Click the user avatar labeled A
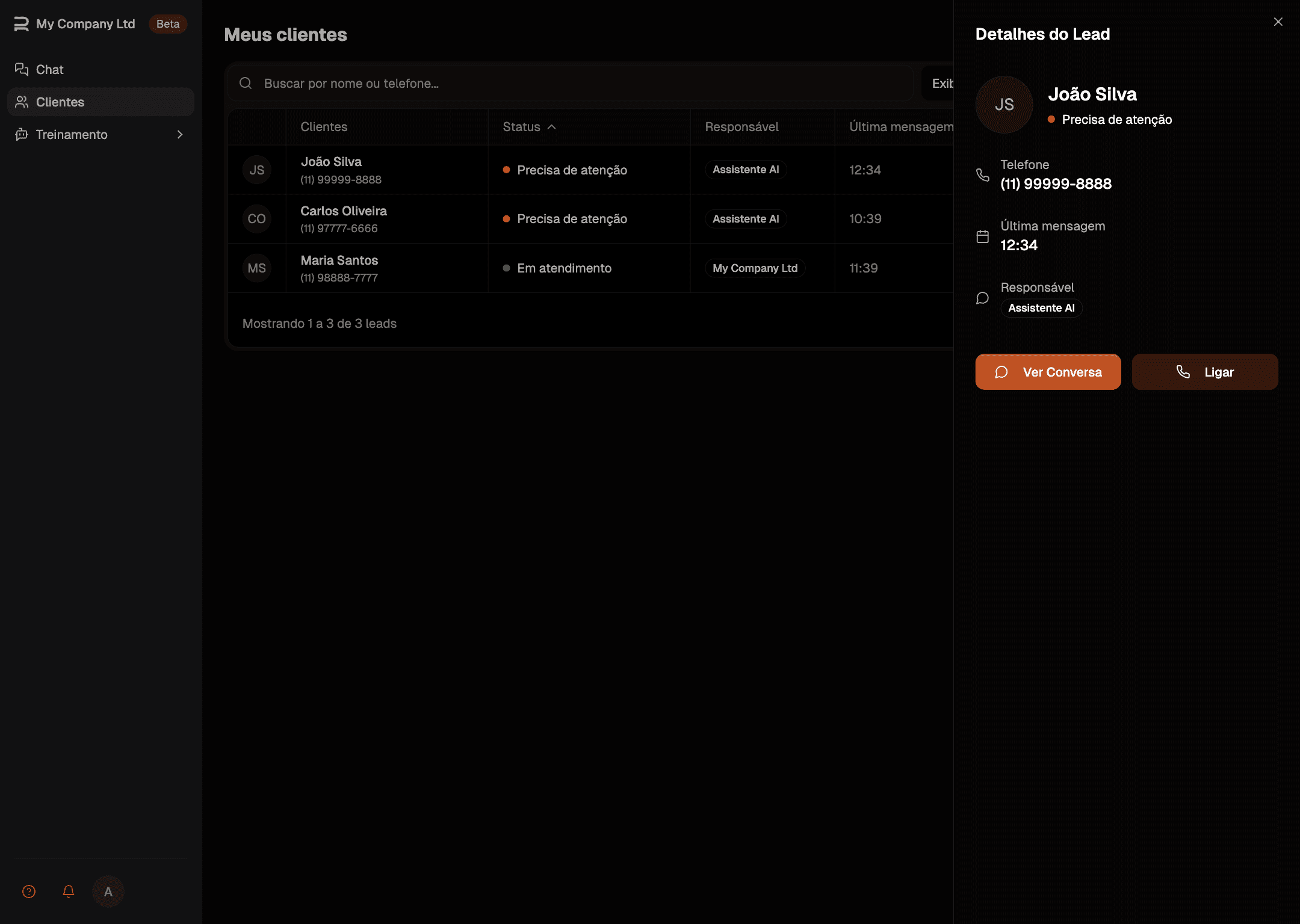Screen dimensions: 1300x924 pos(108,892)
